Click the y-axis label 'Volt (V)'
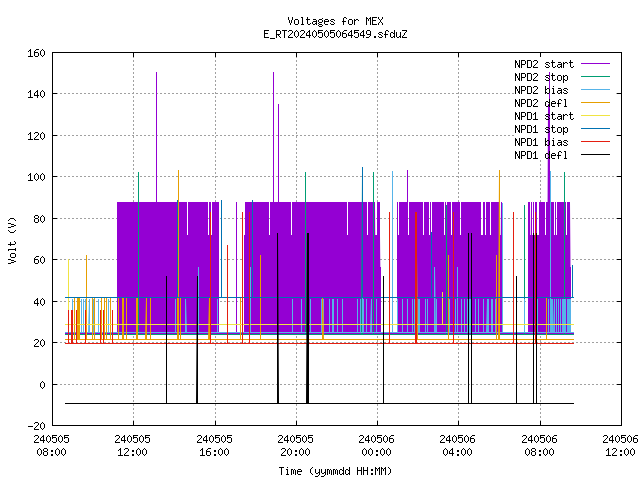This screenshot has height=480, width=640. coord(12,240)
